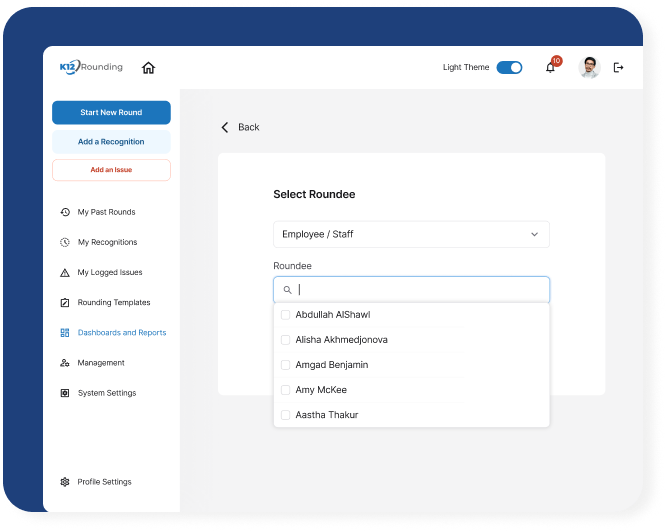666x531 pixels.
Task: Expand the Employee / Staff dropdown
Action: coord(411,234)
